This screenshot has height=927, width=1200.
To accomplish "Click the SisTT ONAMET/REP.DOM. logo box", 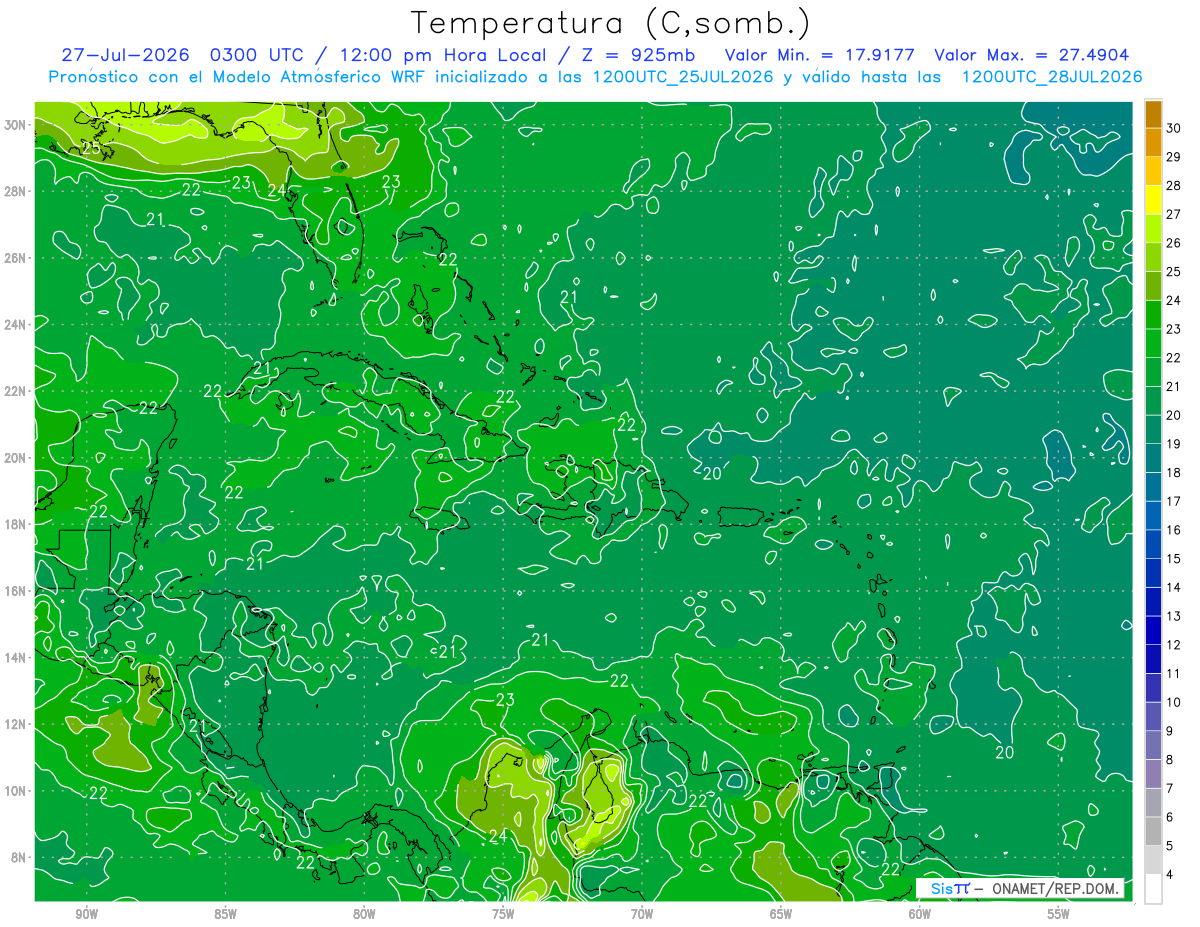I will 1020,888.
